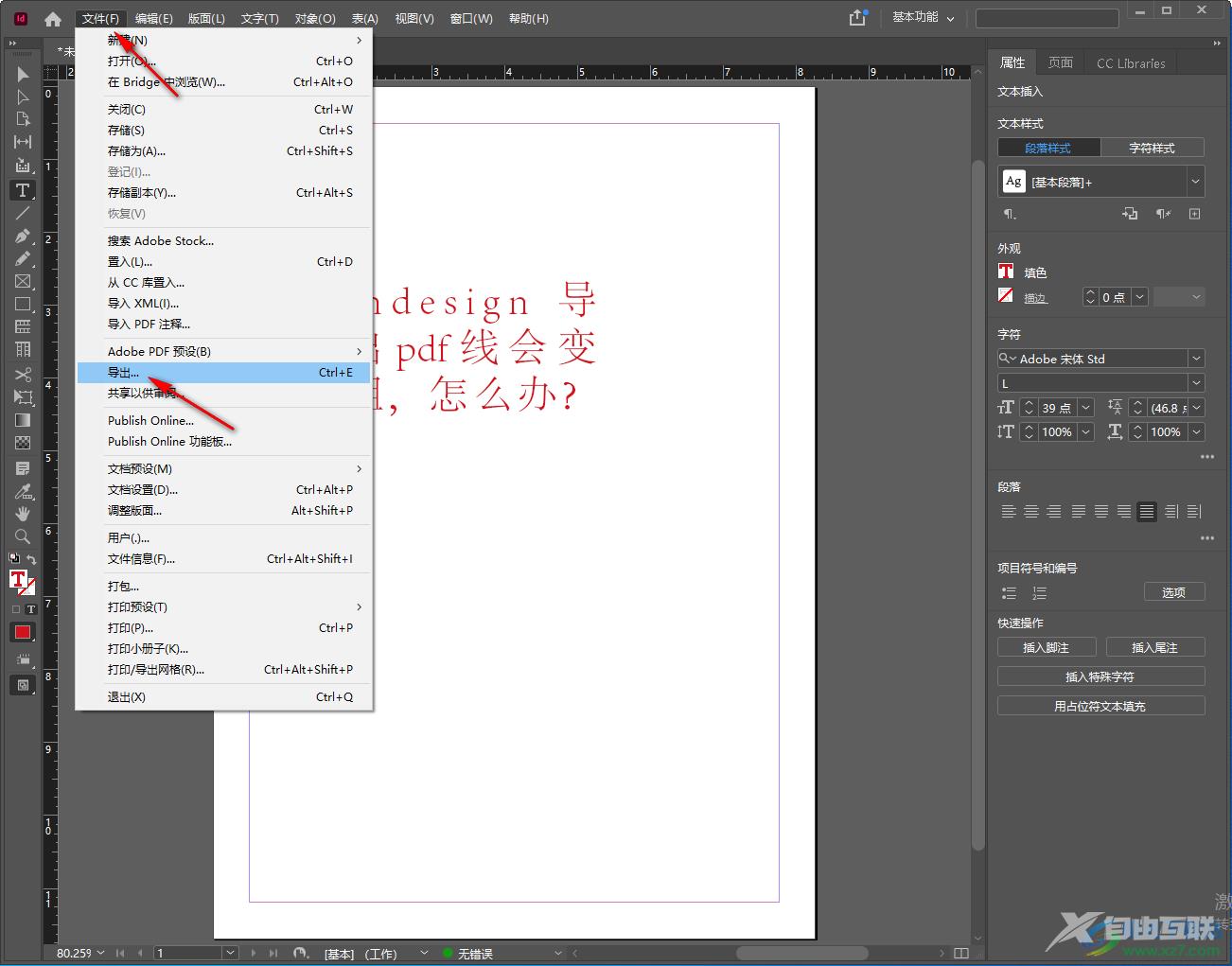
Task: Select the Gradient Swatch tool
Action: click(x=23, y=419)
